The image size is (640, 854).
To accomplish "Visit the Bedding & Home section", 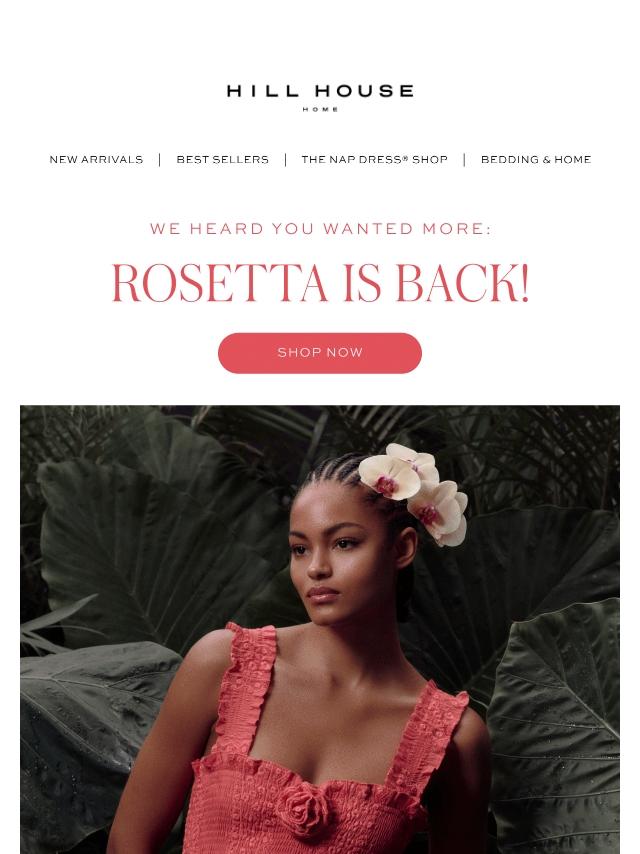I will coord(536,160).
